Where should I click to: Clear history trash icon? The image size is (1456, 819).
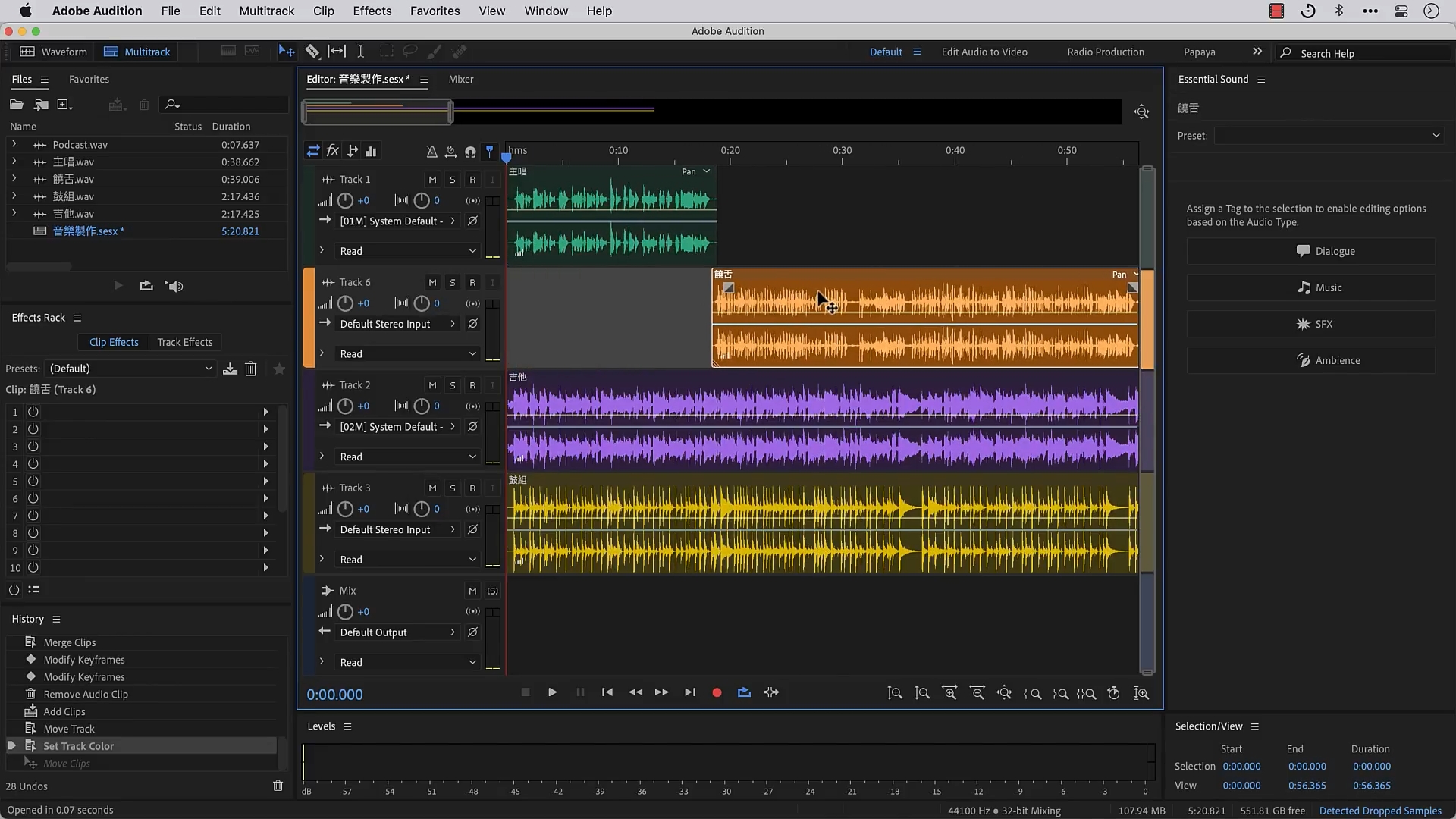(x=278, y=786)
